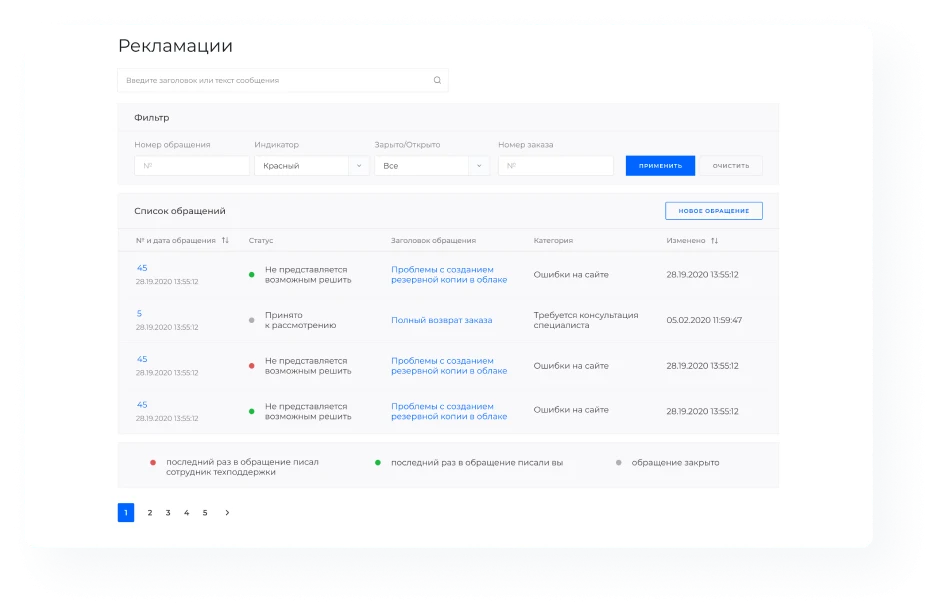Click the Очистить button
938x614 pixels.
click(731, 166)
